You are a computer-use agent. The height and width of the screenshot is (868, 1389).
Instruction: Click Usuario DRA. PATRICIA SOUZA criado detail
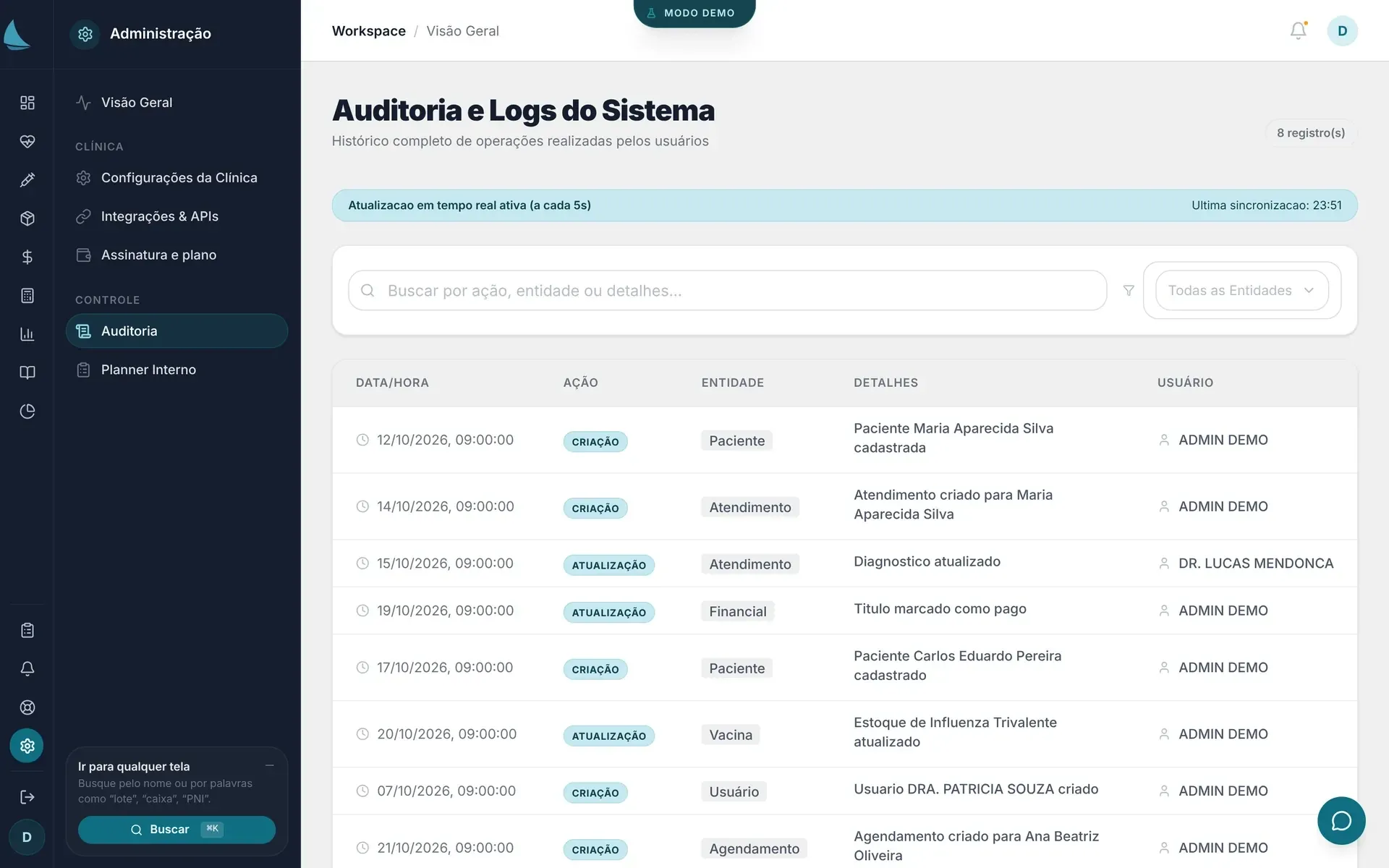coord(975,789)
